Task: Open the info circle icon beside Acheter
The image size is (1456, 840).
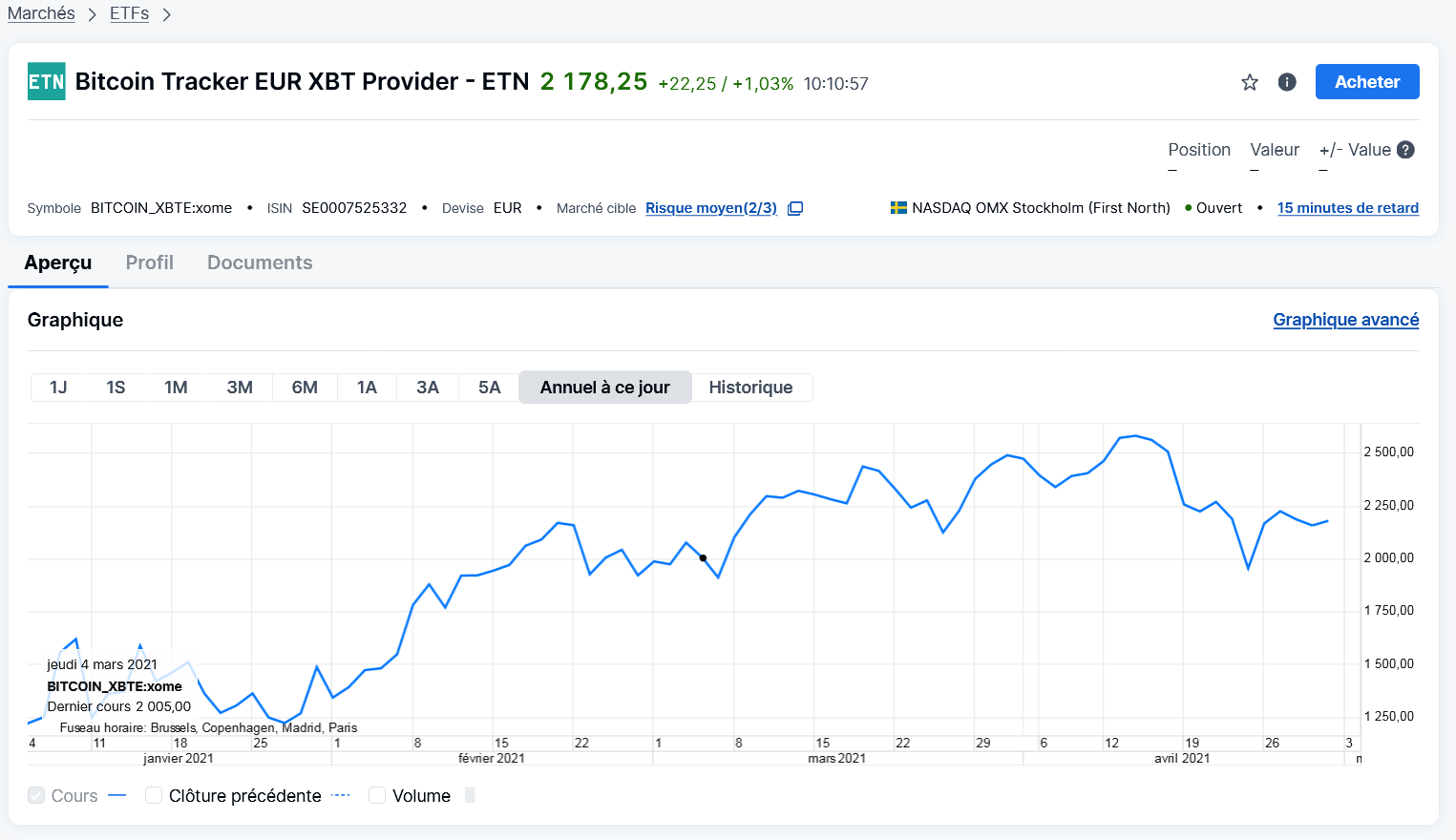Action: coord(1287,82)
